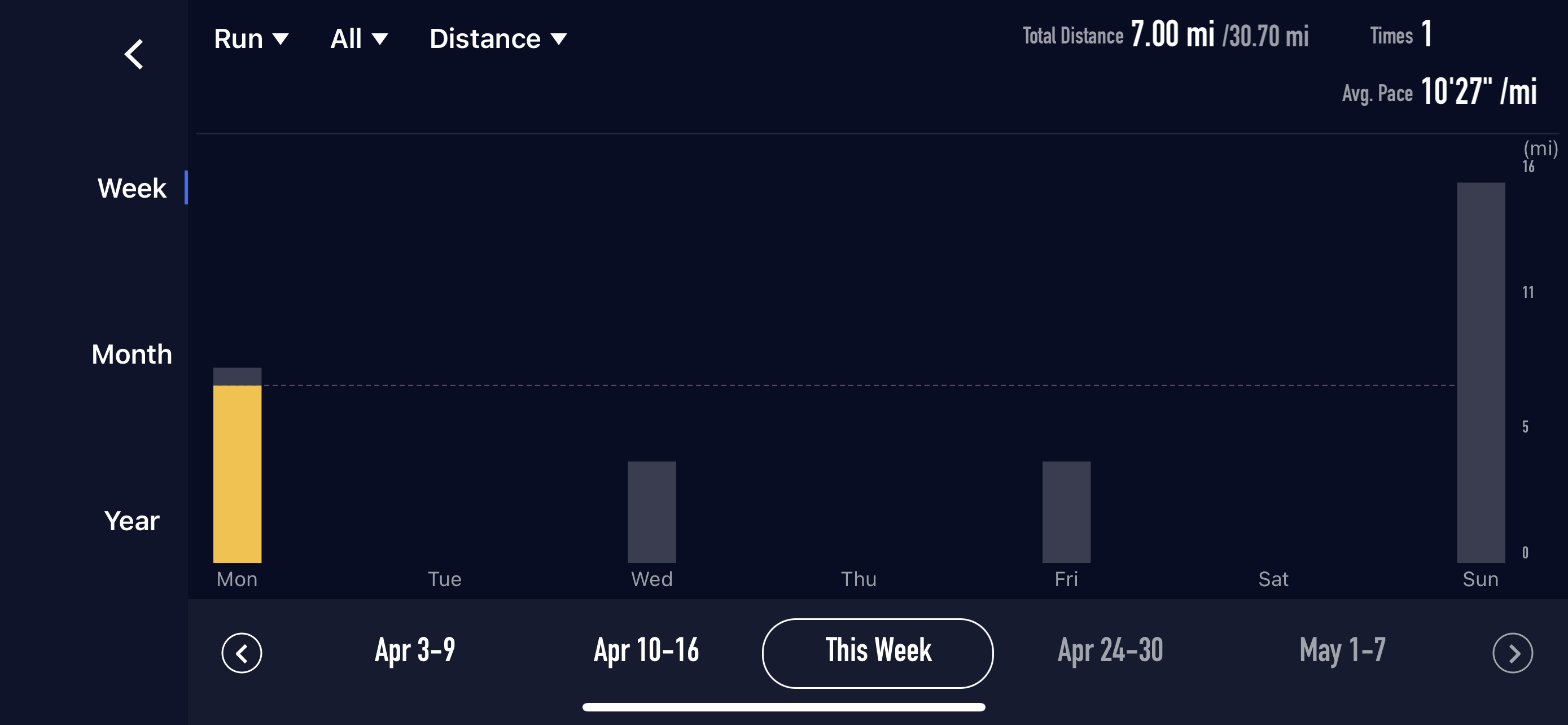The height and width of the screenshot is (725, 1568).
Task: Show earlier weeks with left circle arrow
Action: coord(242,653)
